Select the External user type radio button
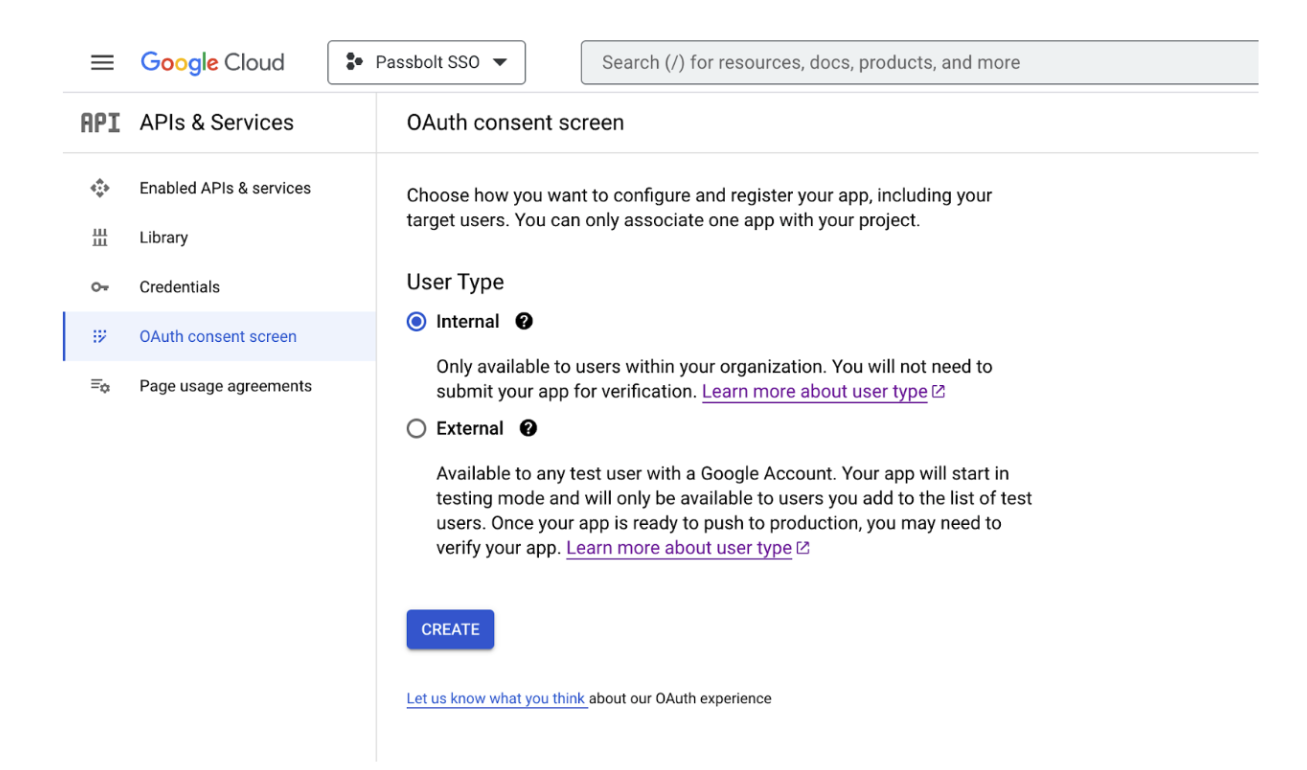 pyautogui.click(x=416, y=429)
